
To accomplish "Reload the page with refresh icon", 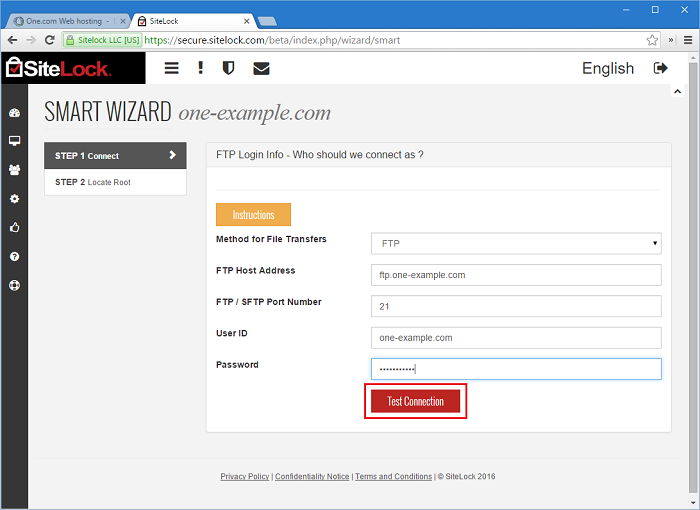I will click(50, 40).
